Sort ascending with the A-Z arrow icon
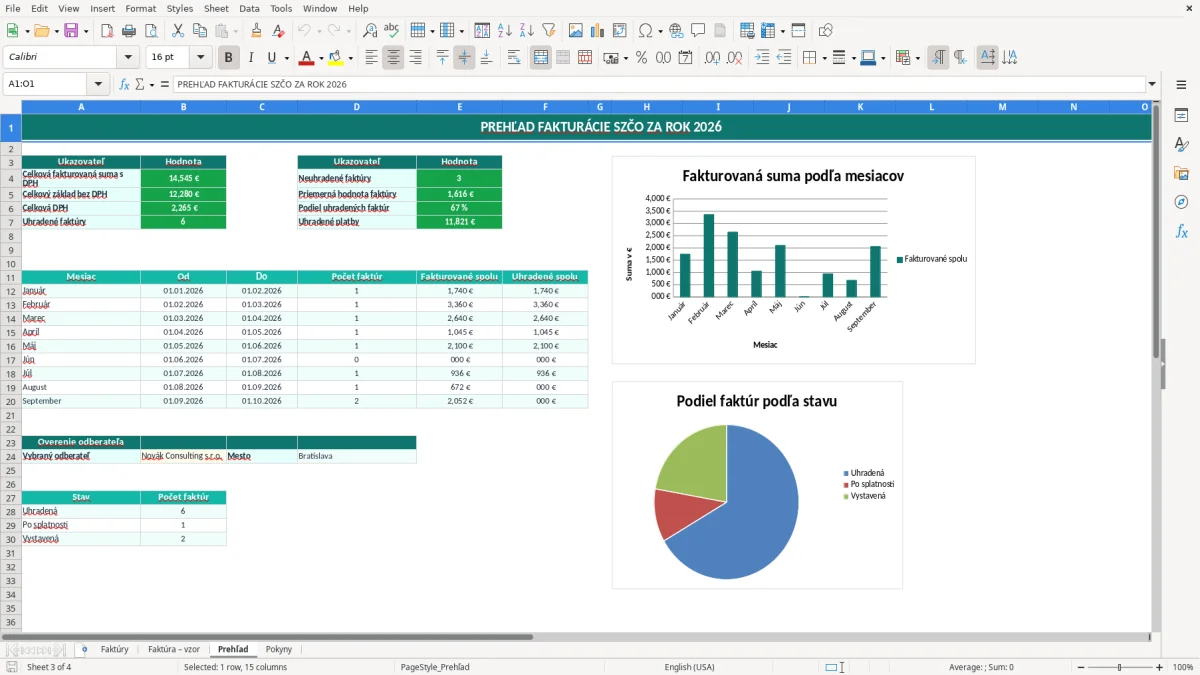 (x=504, y=31)
